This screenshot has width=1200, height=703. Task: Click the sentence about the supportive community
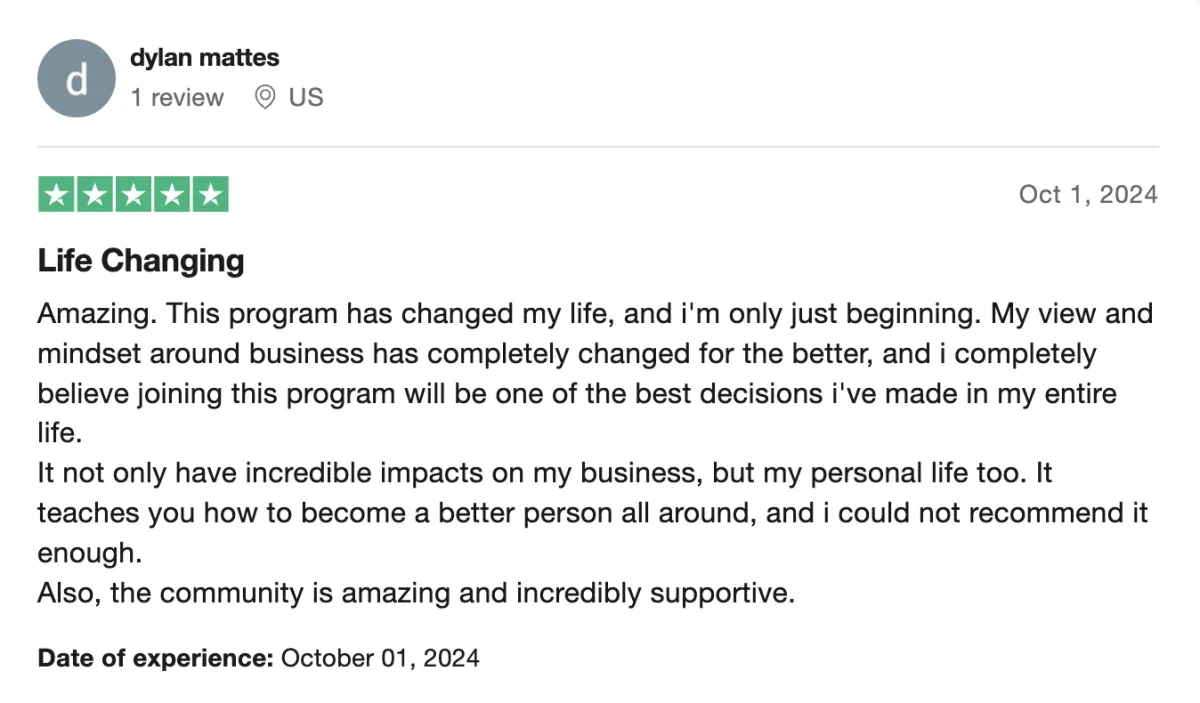click(416, 593)
